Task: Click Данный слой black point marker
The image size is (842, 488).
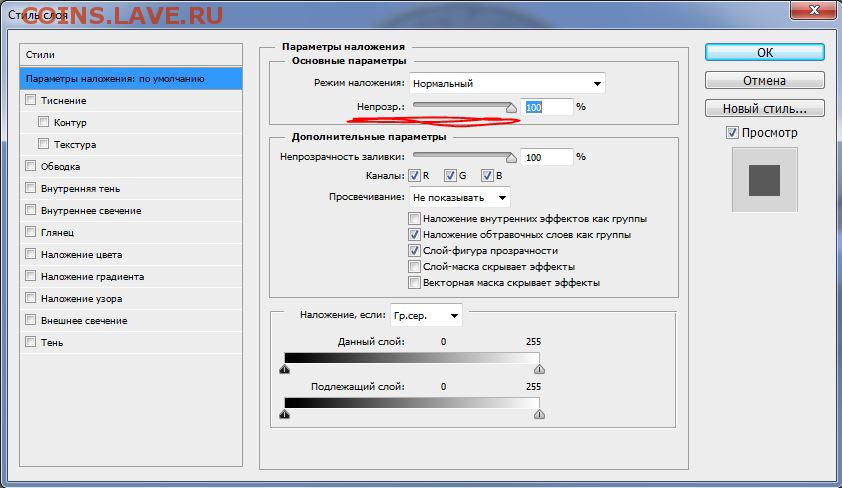Action: (285, 369)
